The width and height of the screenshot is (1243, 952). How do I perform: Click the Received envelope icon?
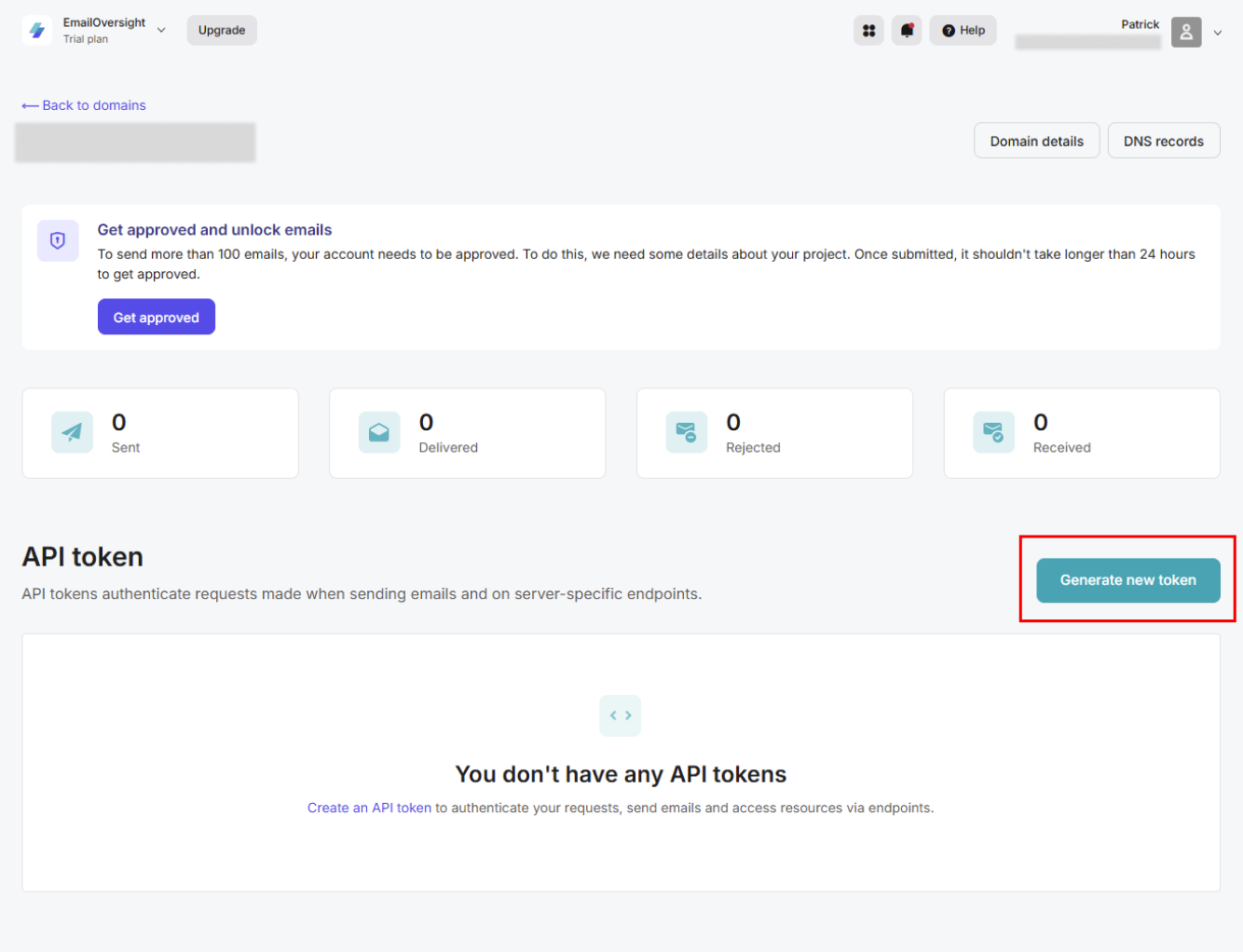click(x=993, y=432)
